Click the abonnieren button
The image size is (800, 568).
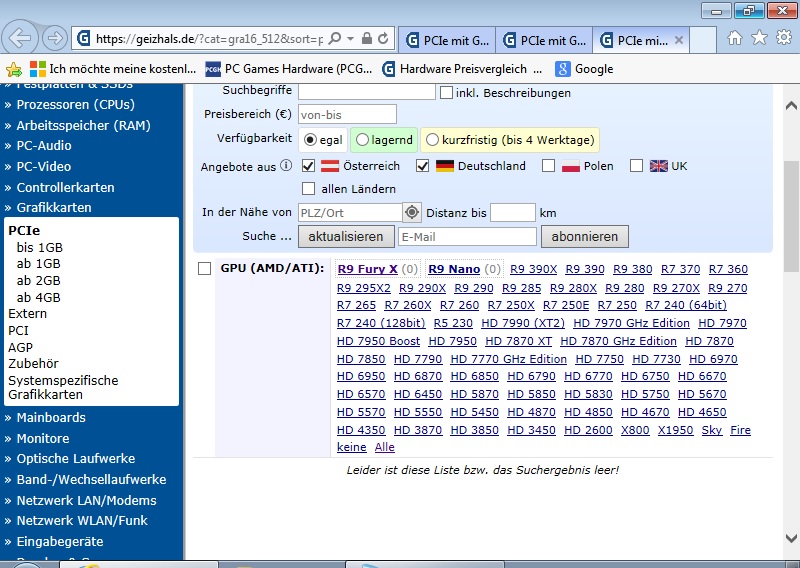(585, 237)
